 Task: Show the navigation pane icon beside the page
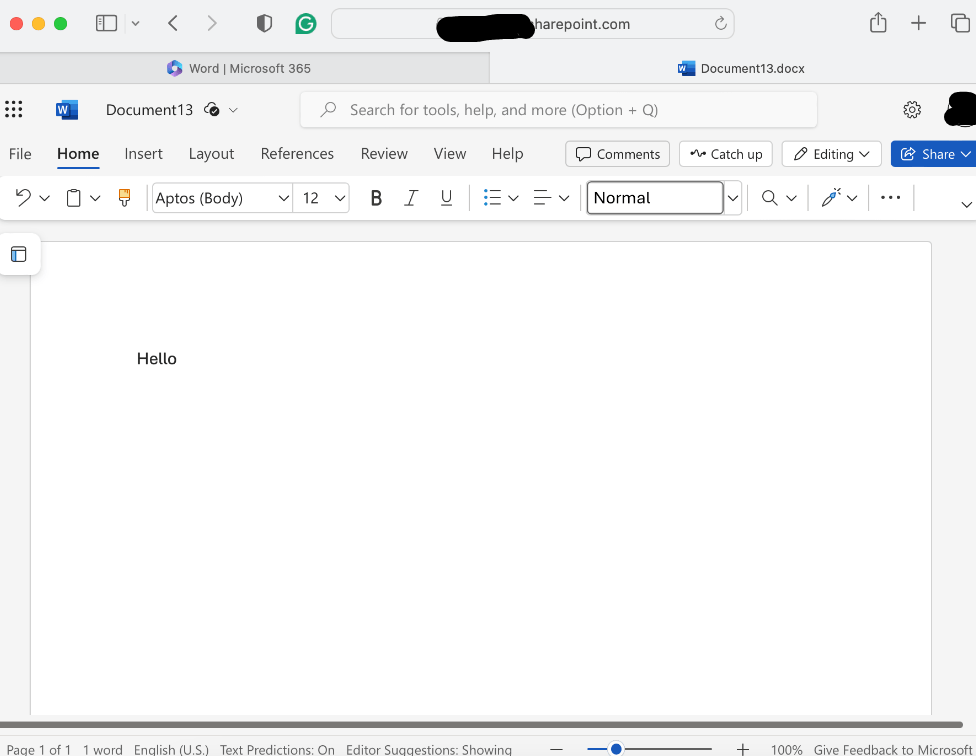pyautogui.click(x=19, y=254)
